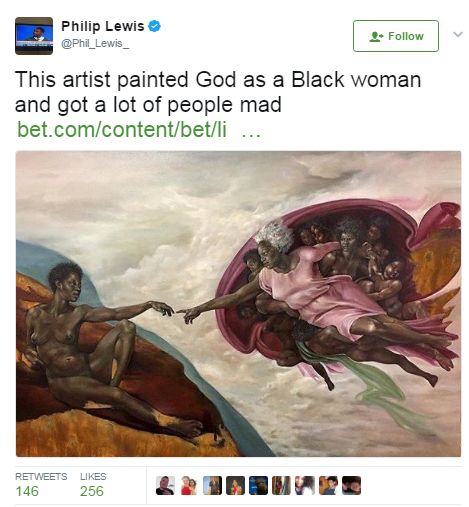Open the Philip Lewis display name
The image size is (469, 507).
click(102, 26)
